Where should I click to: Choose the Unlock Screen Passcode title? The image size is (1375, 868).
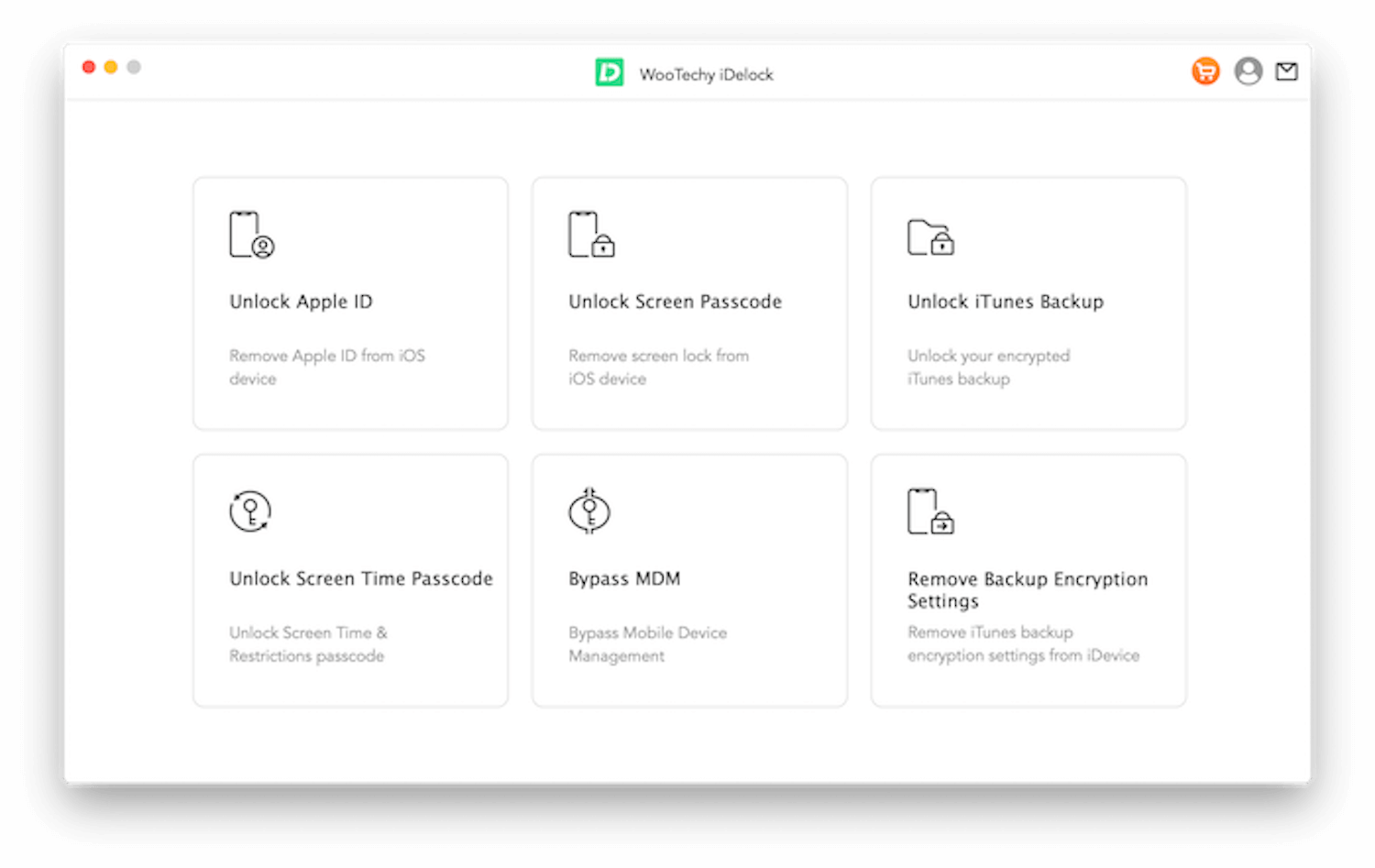pyautogui.click(x=675, y=302)
